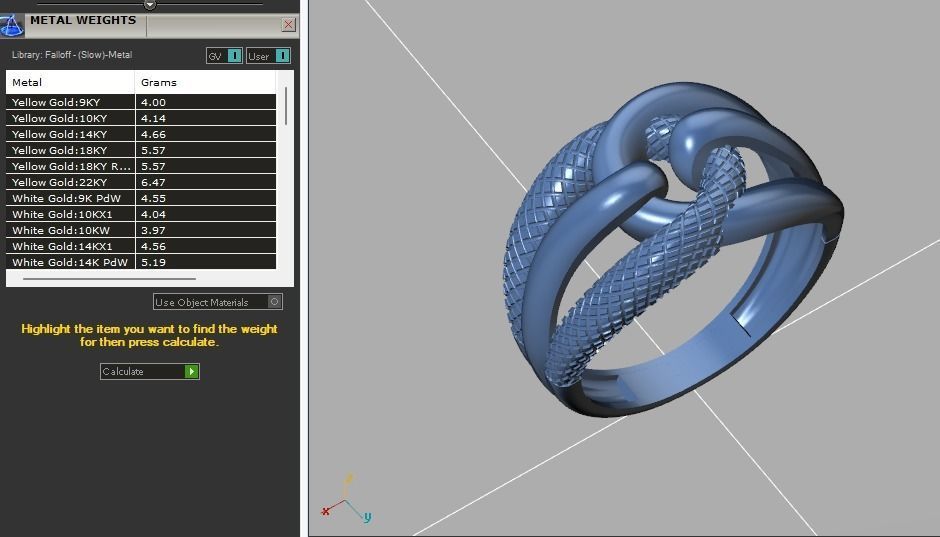Click the 4.56 grams value

coord(153,246)
